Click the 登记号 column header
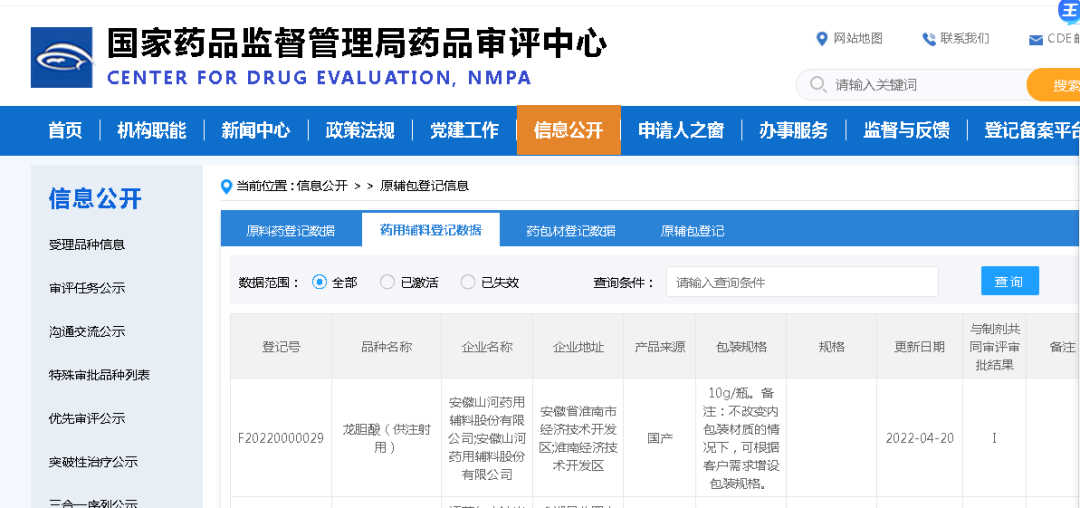Viewport: 1080px width, 508px height. [x=281, y=347]
